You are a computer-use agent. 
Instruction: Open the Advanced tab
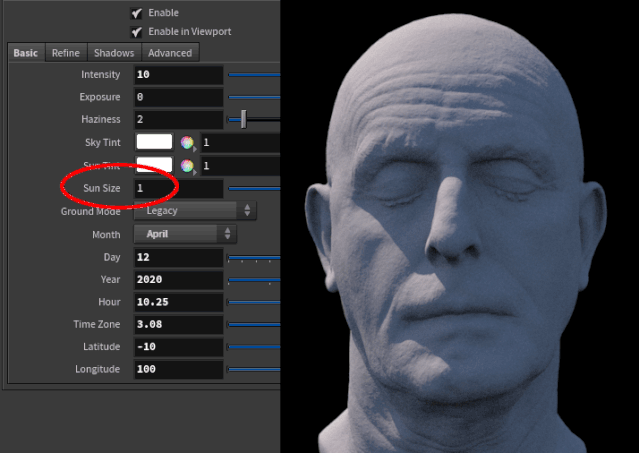[x=170, y=53]
